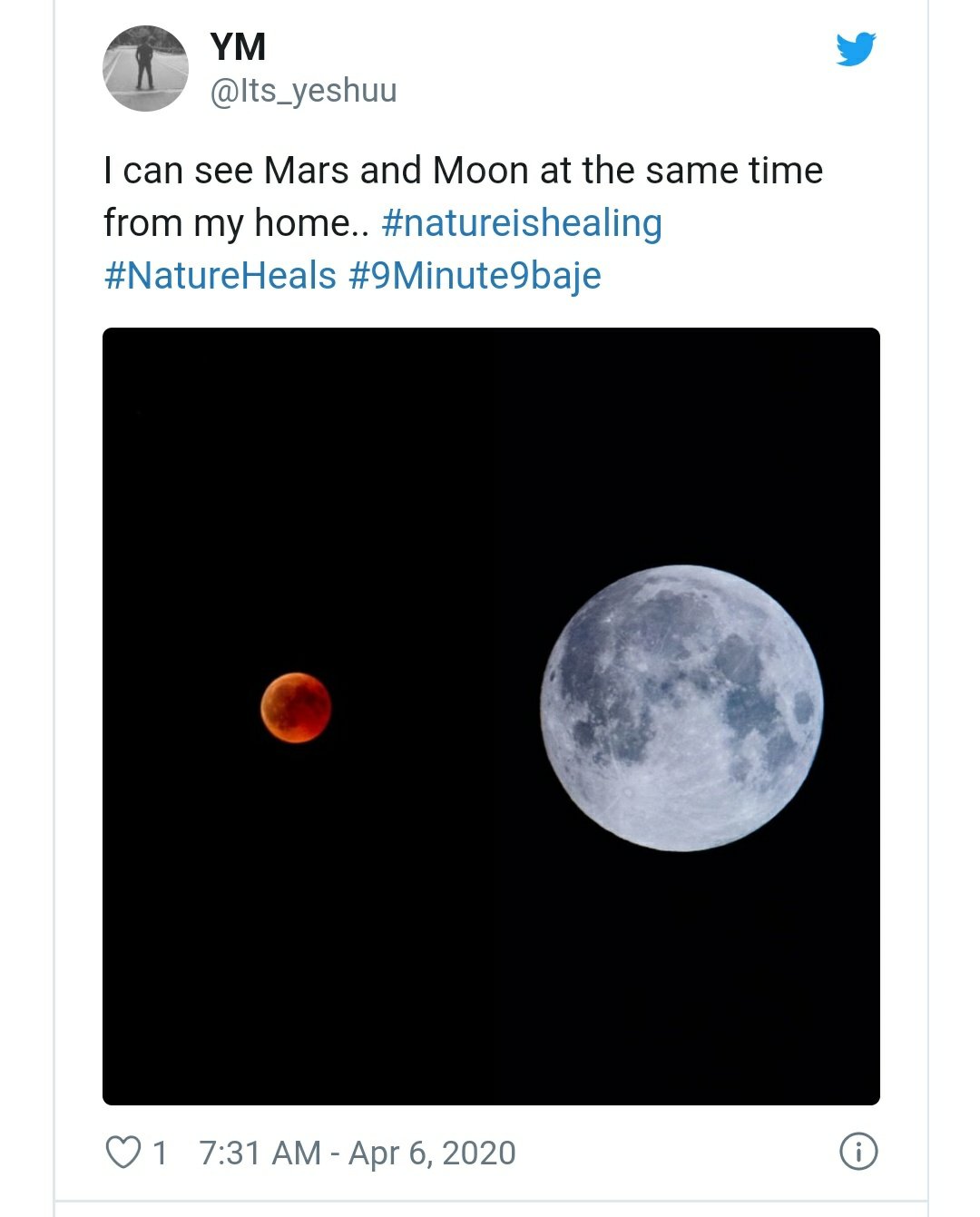Open the @Its_yeshuu handle link

point(303,91)
